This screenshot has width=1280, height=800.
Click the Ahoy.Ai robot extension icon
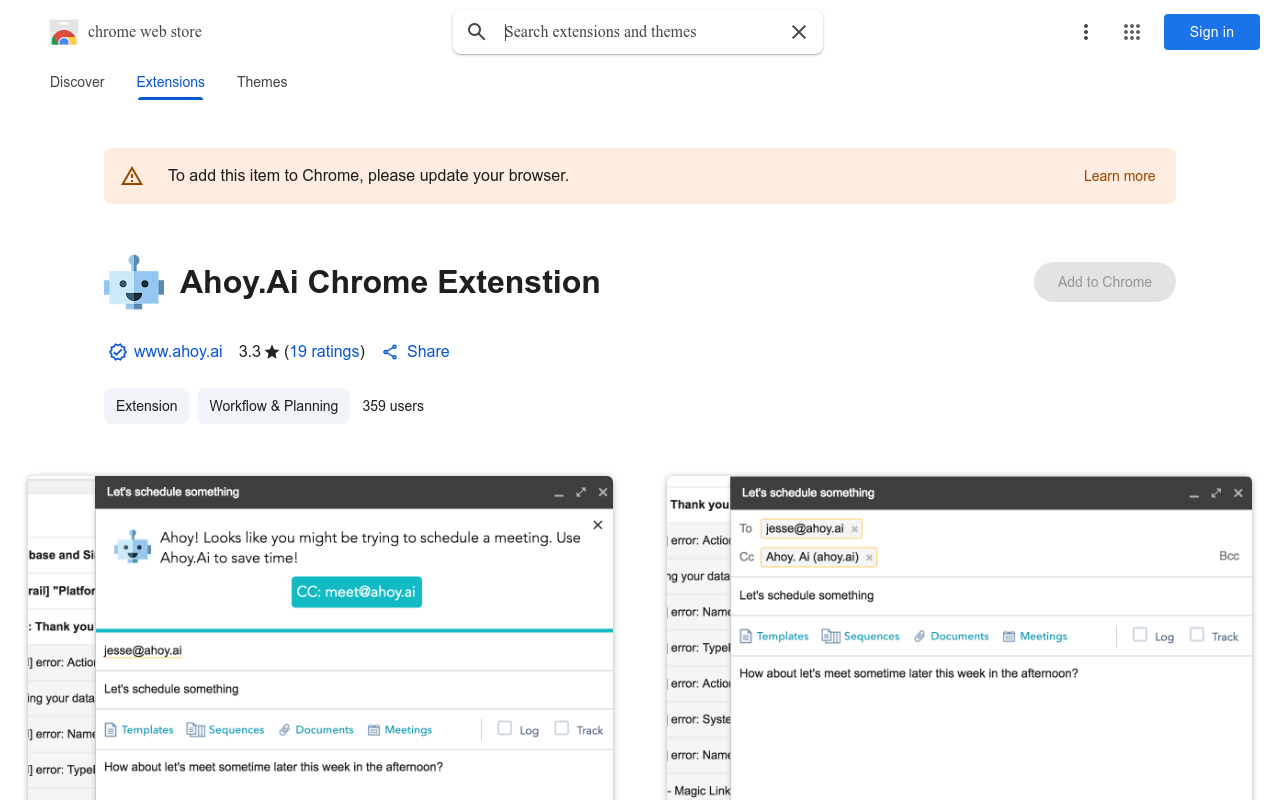click(x=134, y=282)
